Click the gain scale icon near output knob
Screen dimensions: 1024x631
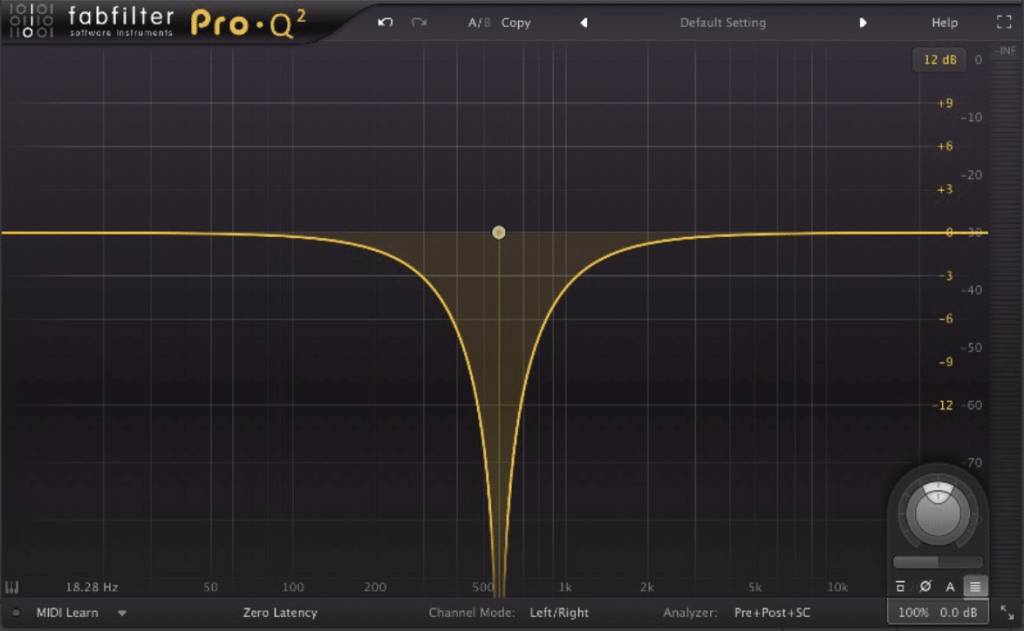(900, 586)
